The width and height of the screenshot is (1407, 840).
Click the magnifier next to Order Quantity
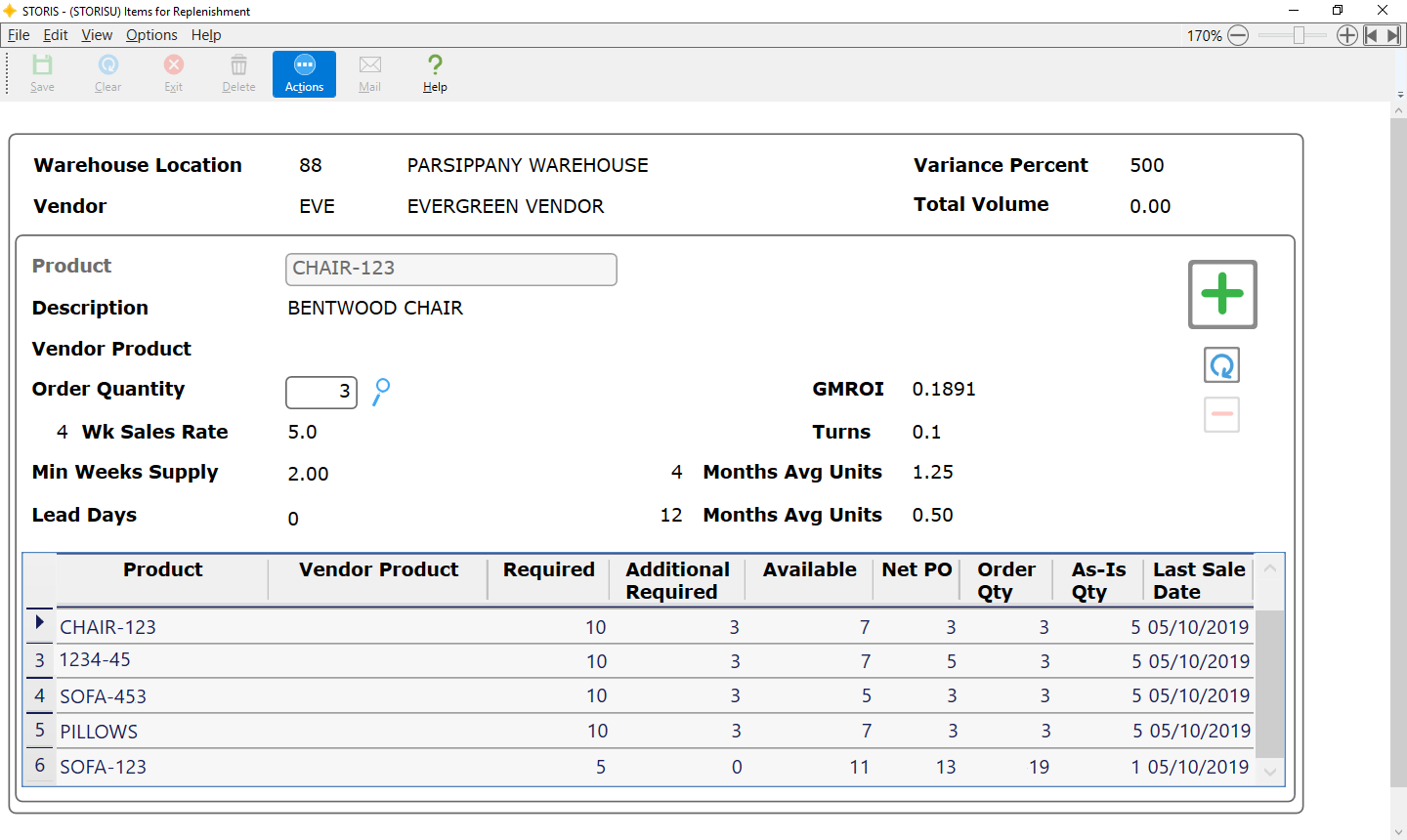[x=381, y=392]
